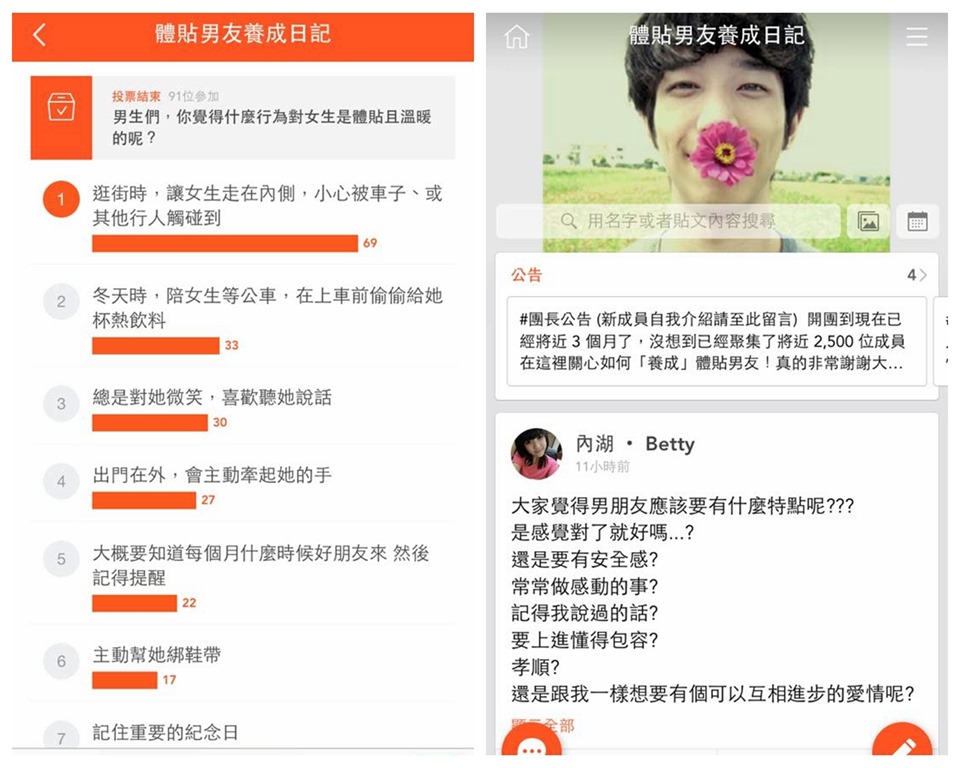Viewport: 960px width, 768px height.
Task: Open the 公告 section label
Action: tap(527, 275)
